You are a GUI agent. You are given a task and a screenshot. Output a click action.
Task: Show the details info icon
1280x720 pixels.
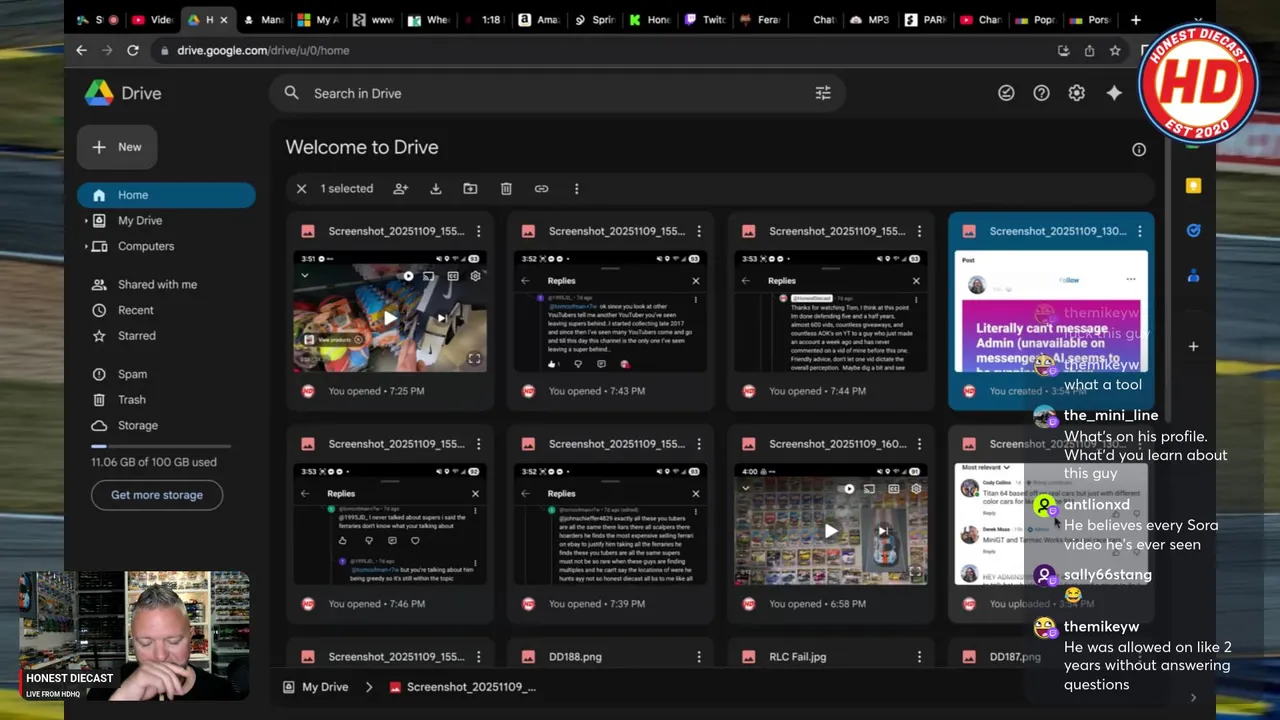[1139, 149]
